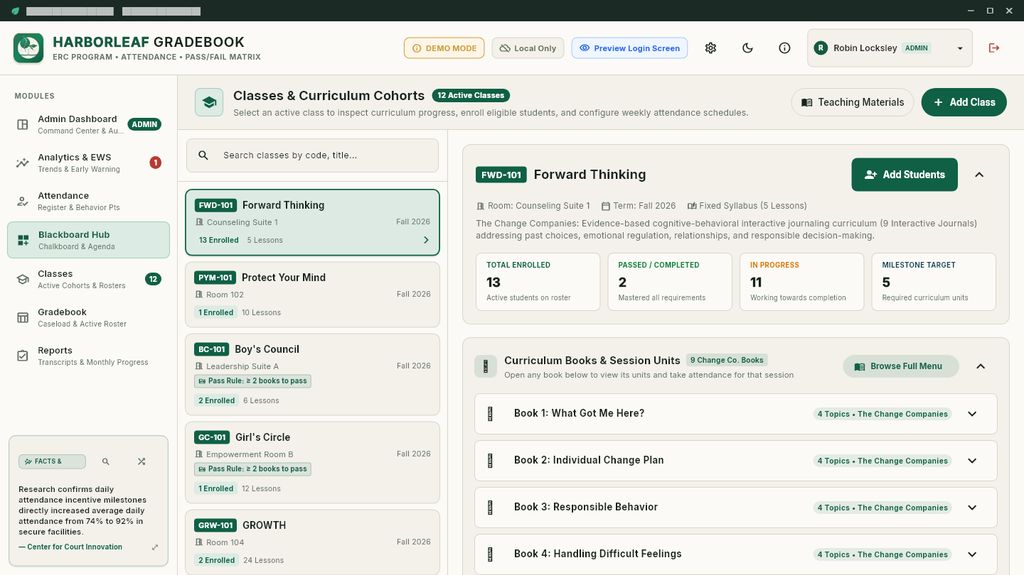
Task: Click the 9 Change Co. Books badge
Action: click(727, 360)
